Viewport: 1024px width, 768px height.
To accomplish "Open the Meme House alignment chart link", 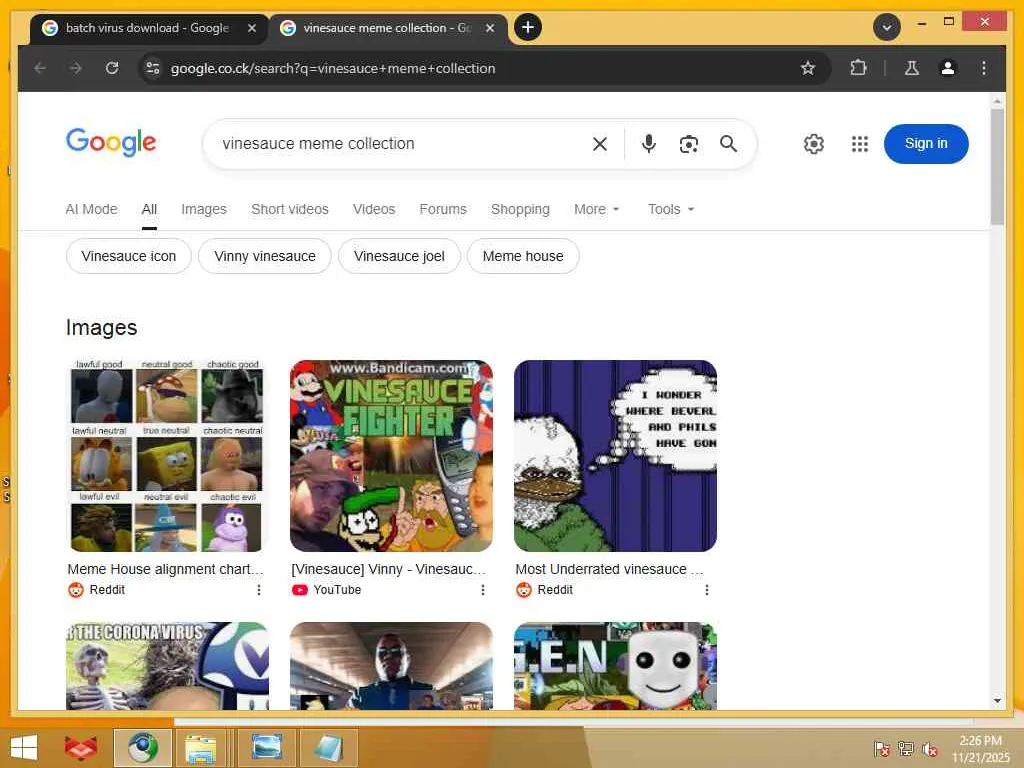I will pyautogui.click(x=165, y=569).
